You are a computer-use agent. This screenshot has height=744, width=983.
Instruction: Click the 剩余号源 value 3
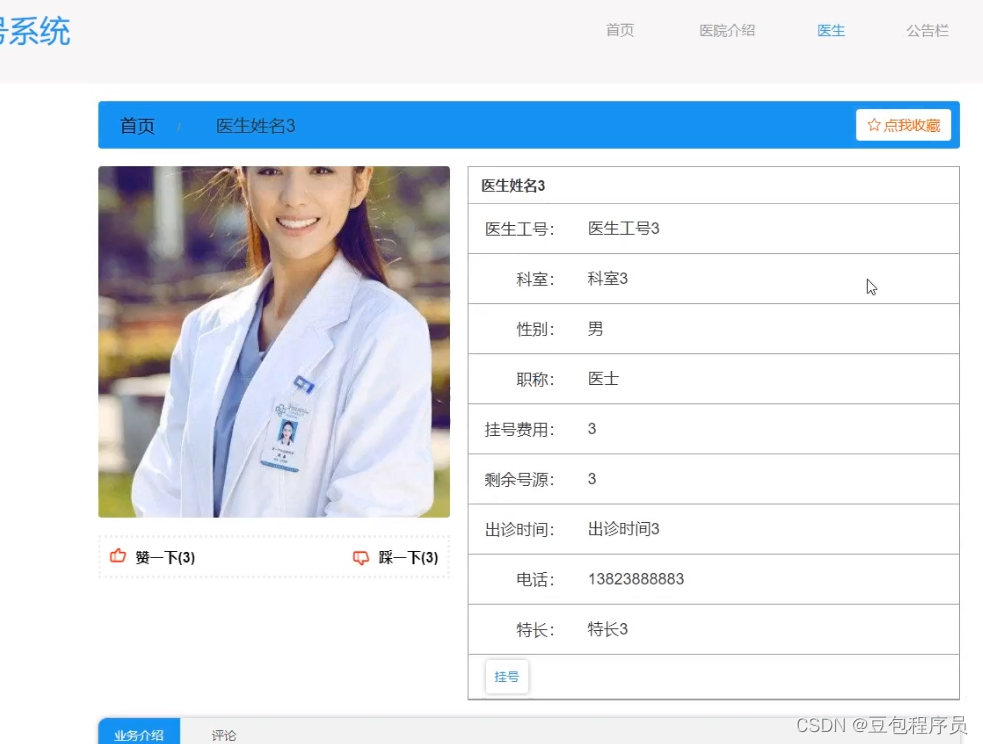click(x=592, y=479)
